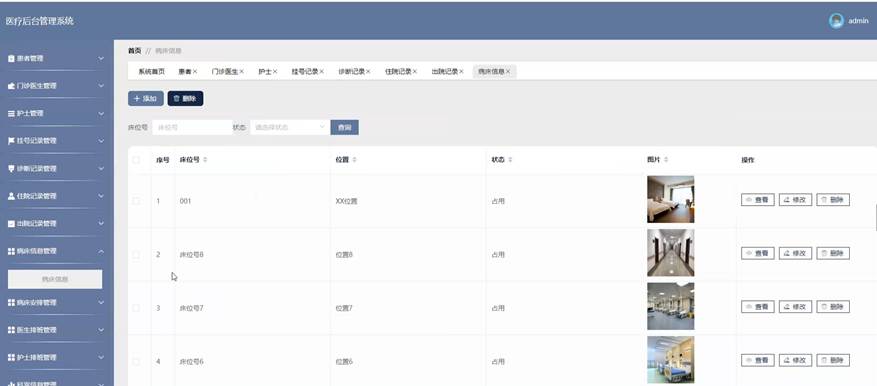
Task: Click 查看 for row 床位号8
Action: tap(758, 253)
